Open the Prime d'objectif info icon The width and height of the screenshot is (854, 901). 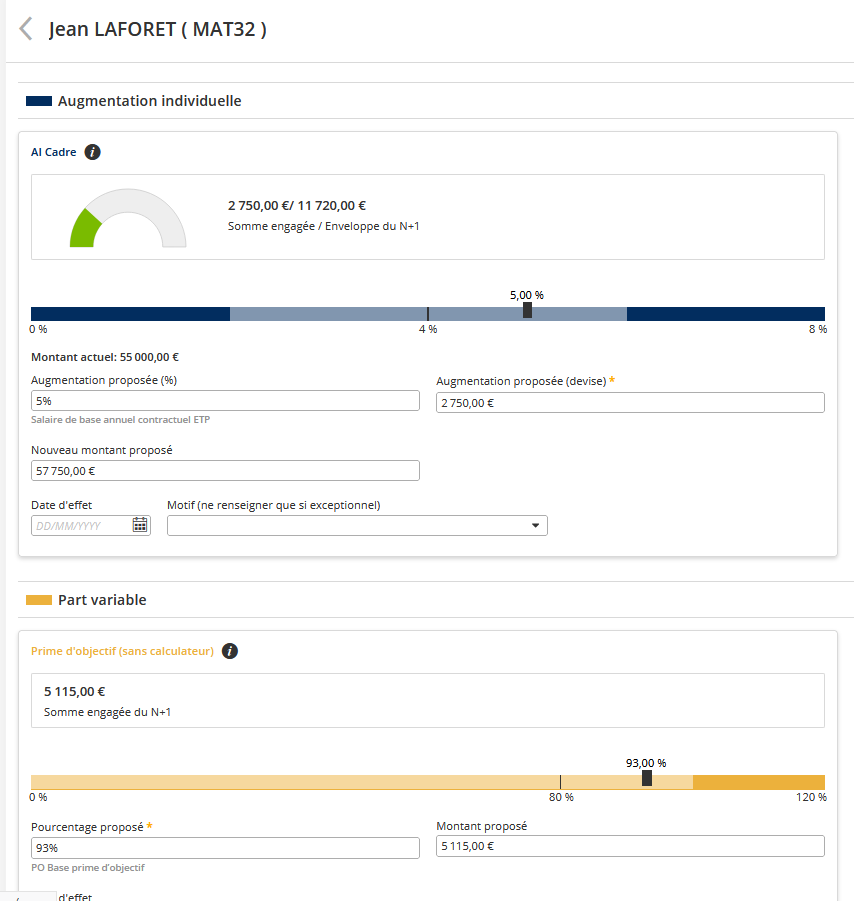point(230,651)
